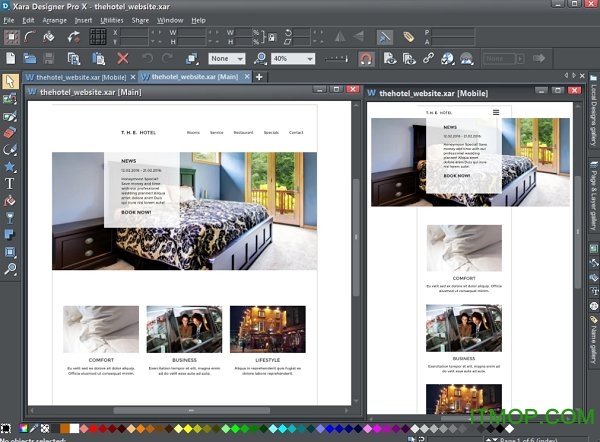The image size is (600, 442).
Task: Pick the white square color swatch
Action: [74, 429]
